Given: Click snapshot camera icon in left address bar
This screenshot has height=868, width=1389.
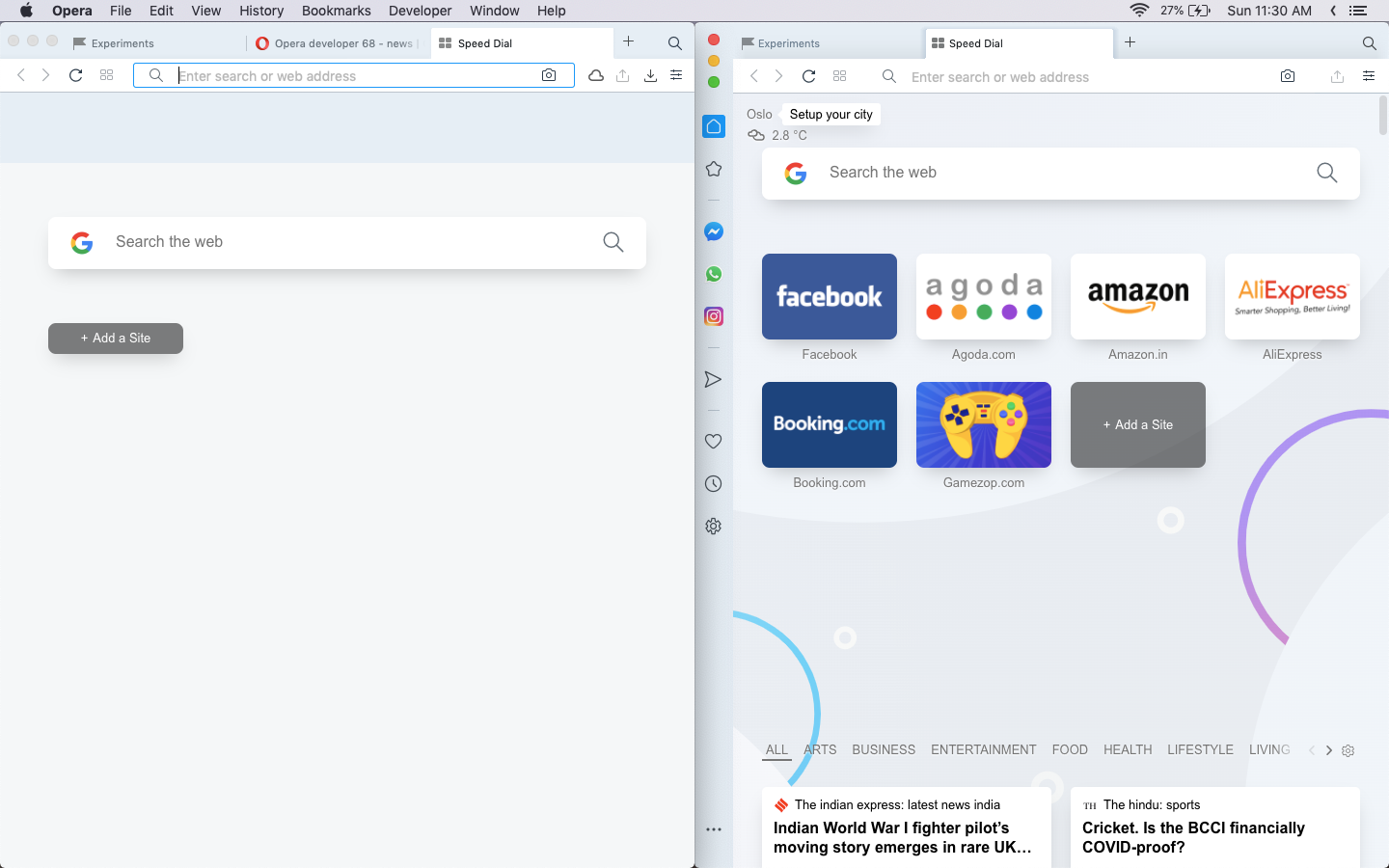Looking at the screenshot, I should [x=549, y=75].
